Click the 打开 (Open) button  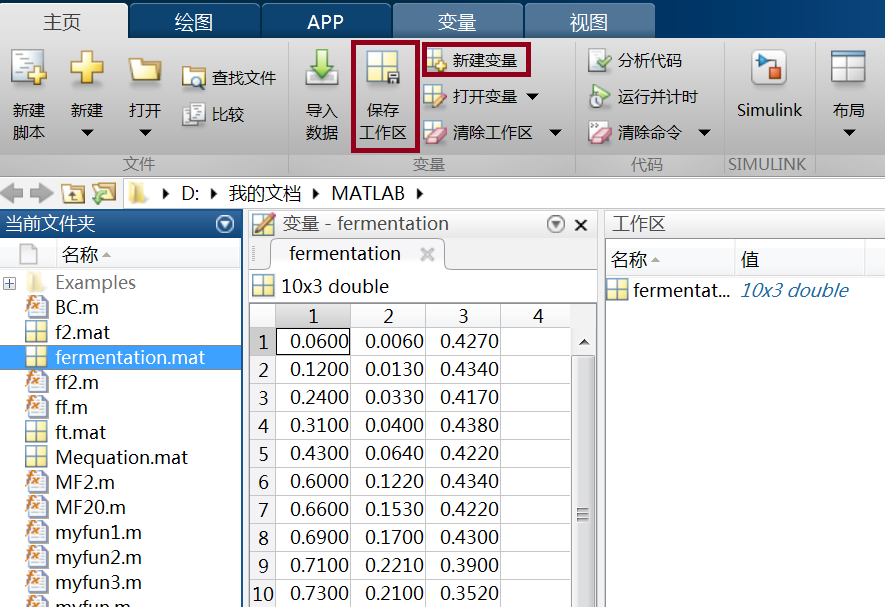coord(143,87)
